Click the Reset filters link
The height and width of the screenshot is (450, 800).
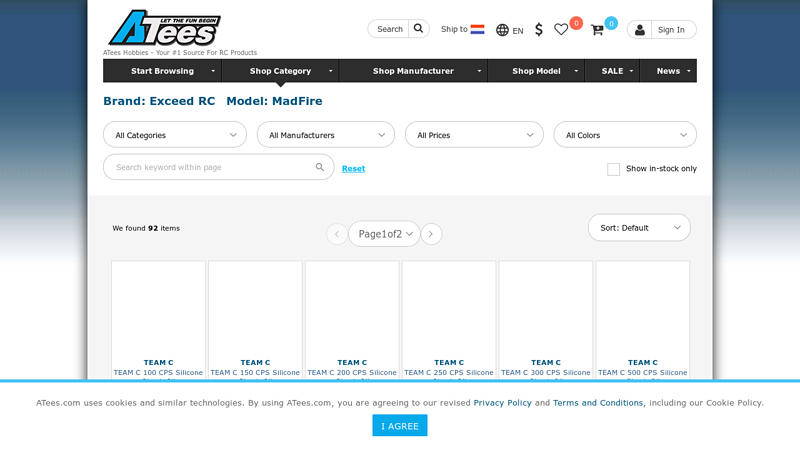(354, 168)
